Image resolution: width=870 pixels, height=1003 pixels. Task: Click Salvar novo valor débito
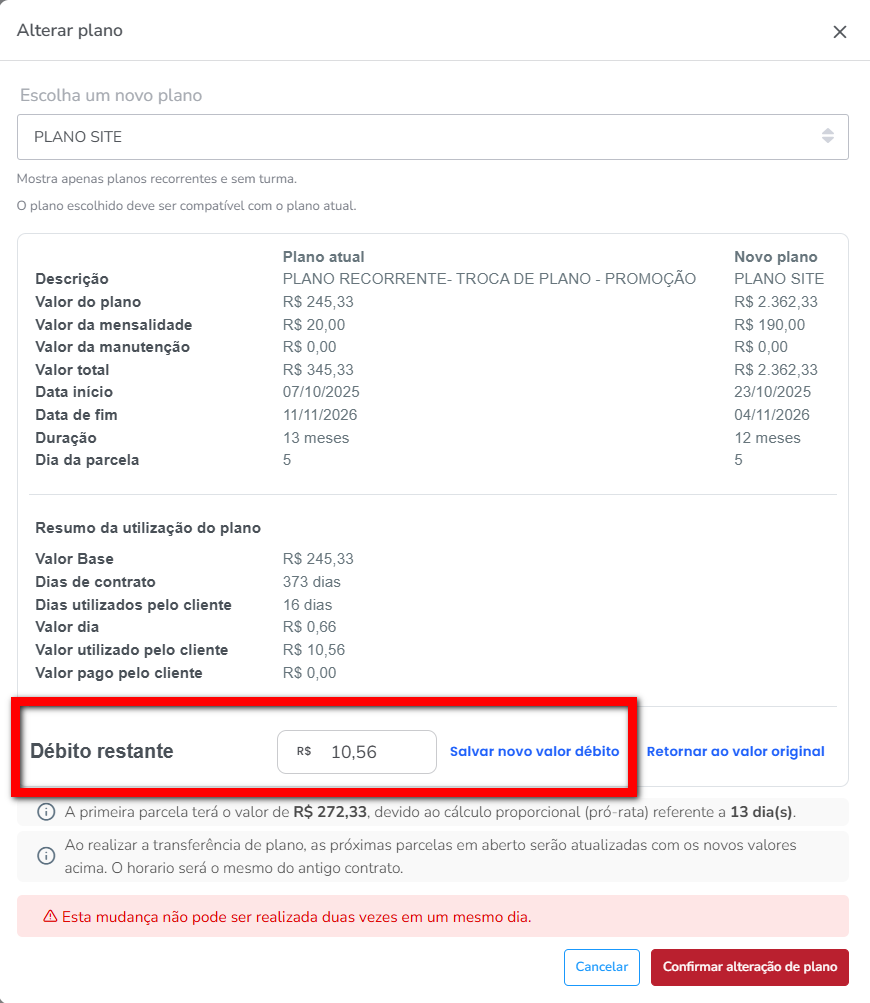tap(534, 752)
